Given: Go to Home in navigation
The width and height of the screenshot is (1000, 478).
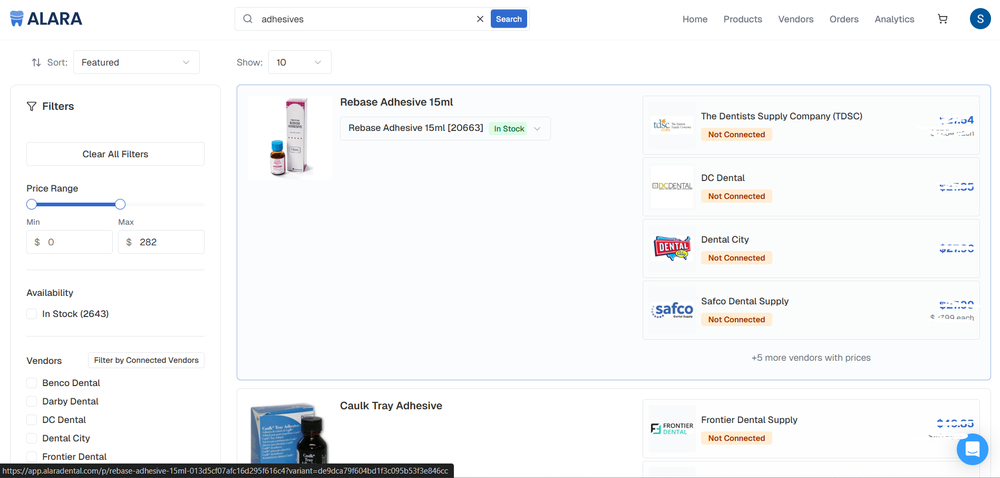Looking at the screenshot, I should point(695,19).
